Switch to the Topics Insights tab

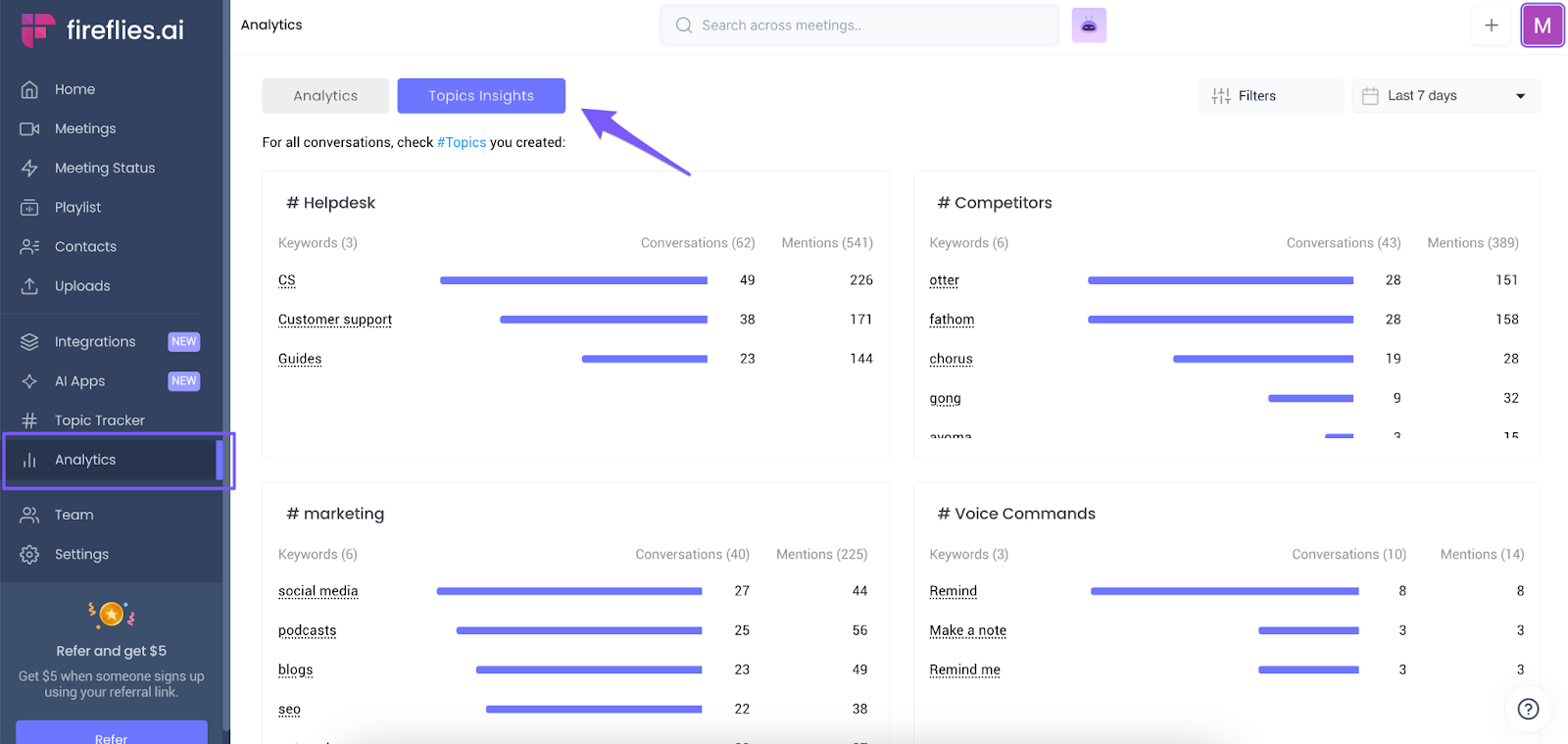pyautogui.click(x=481, y=96)
